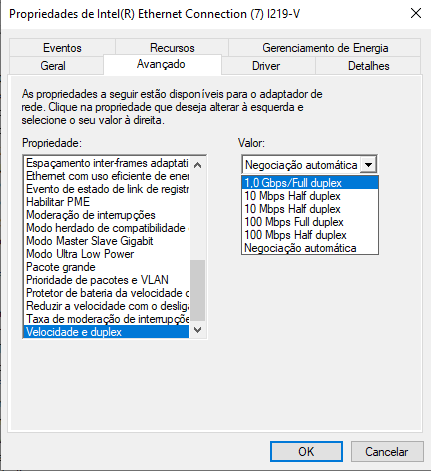Pick 100 Mbps Half duplex value
The height and width of the screenshot is (471, 431).
point(310,235)
